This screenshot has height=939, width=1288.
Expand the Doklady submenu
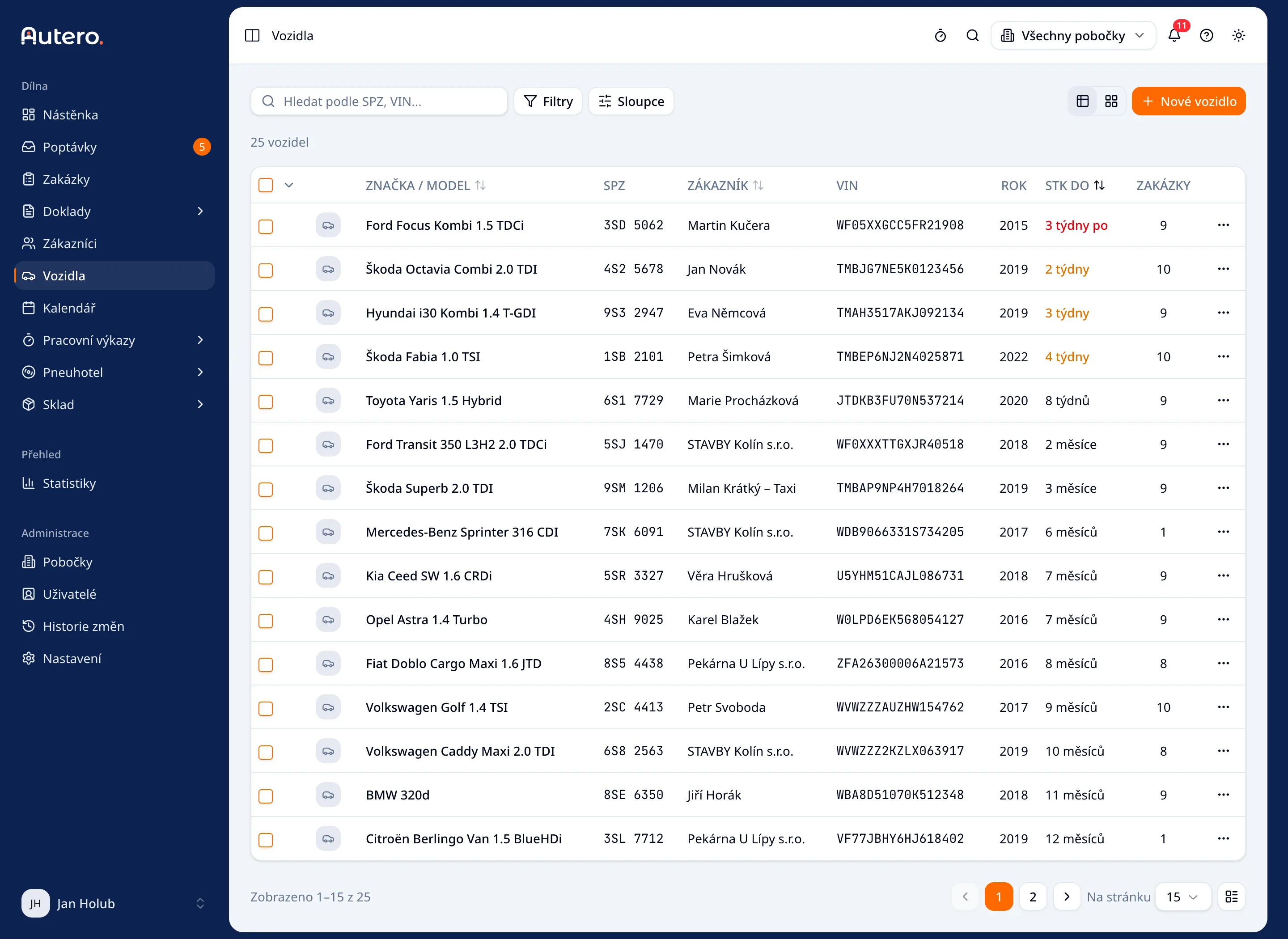click(199, 211)
